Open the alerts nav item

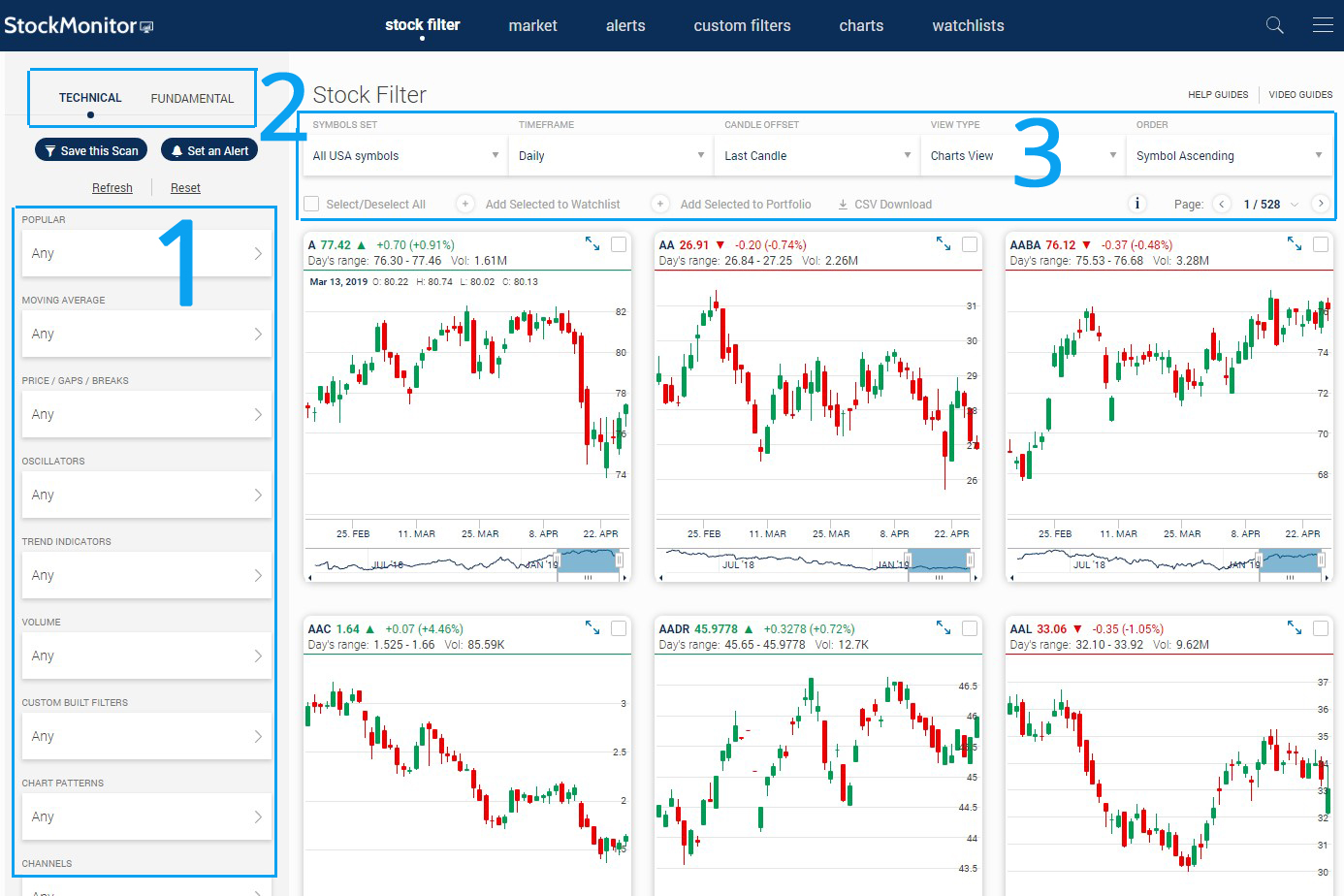pyautogui.click(x=625, y=25)
